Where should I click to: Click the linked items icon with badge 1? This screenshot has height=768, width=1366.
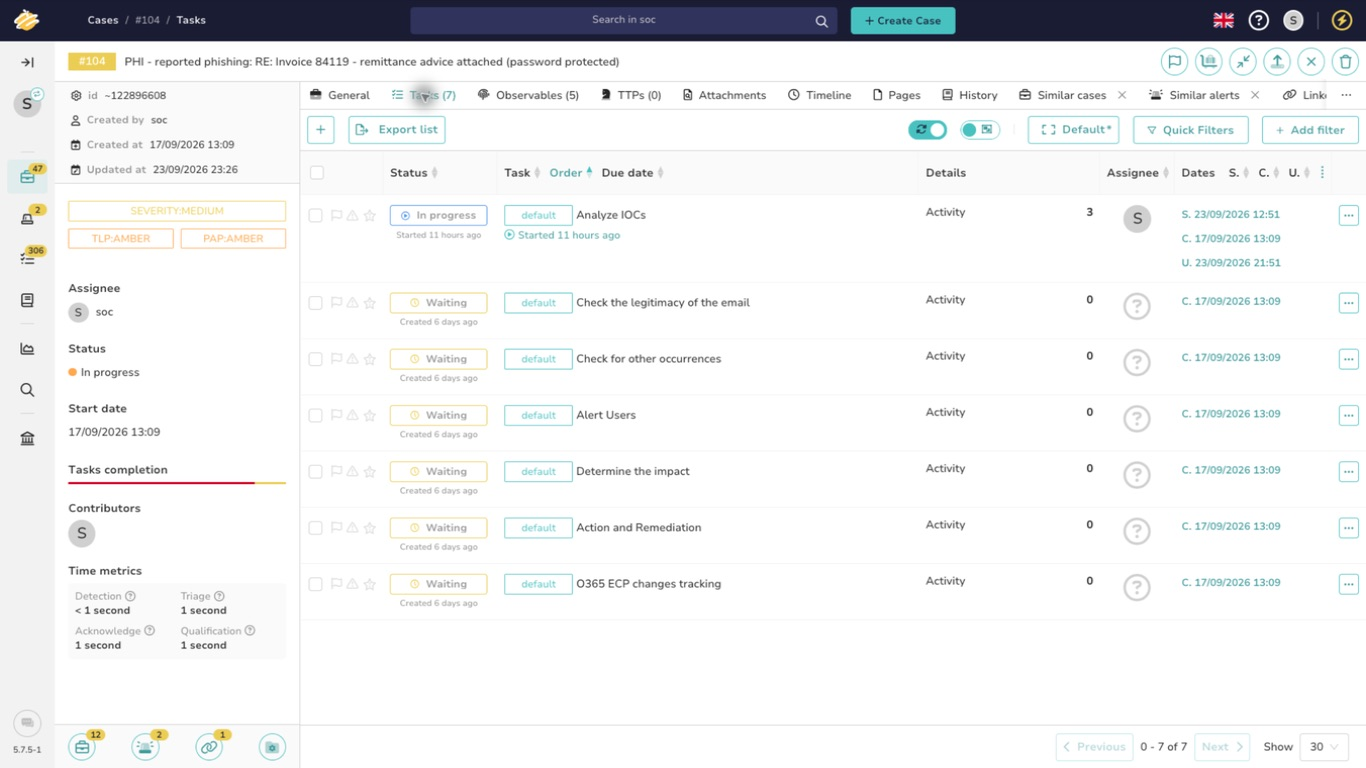coord(209,746)
